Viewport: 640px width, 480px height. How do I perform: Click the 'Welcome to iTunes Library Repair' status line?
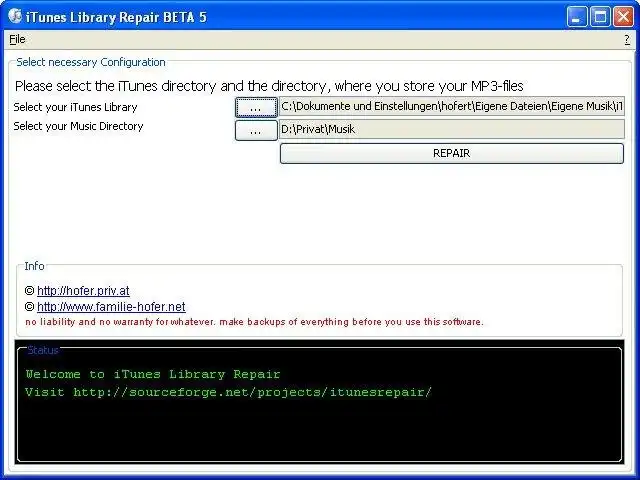153,374
